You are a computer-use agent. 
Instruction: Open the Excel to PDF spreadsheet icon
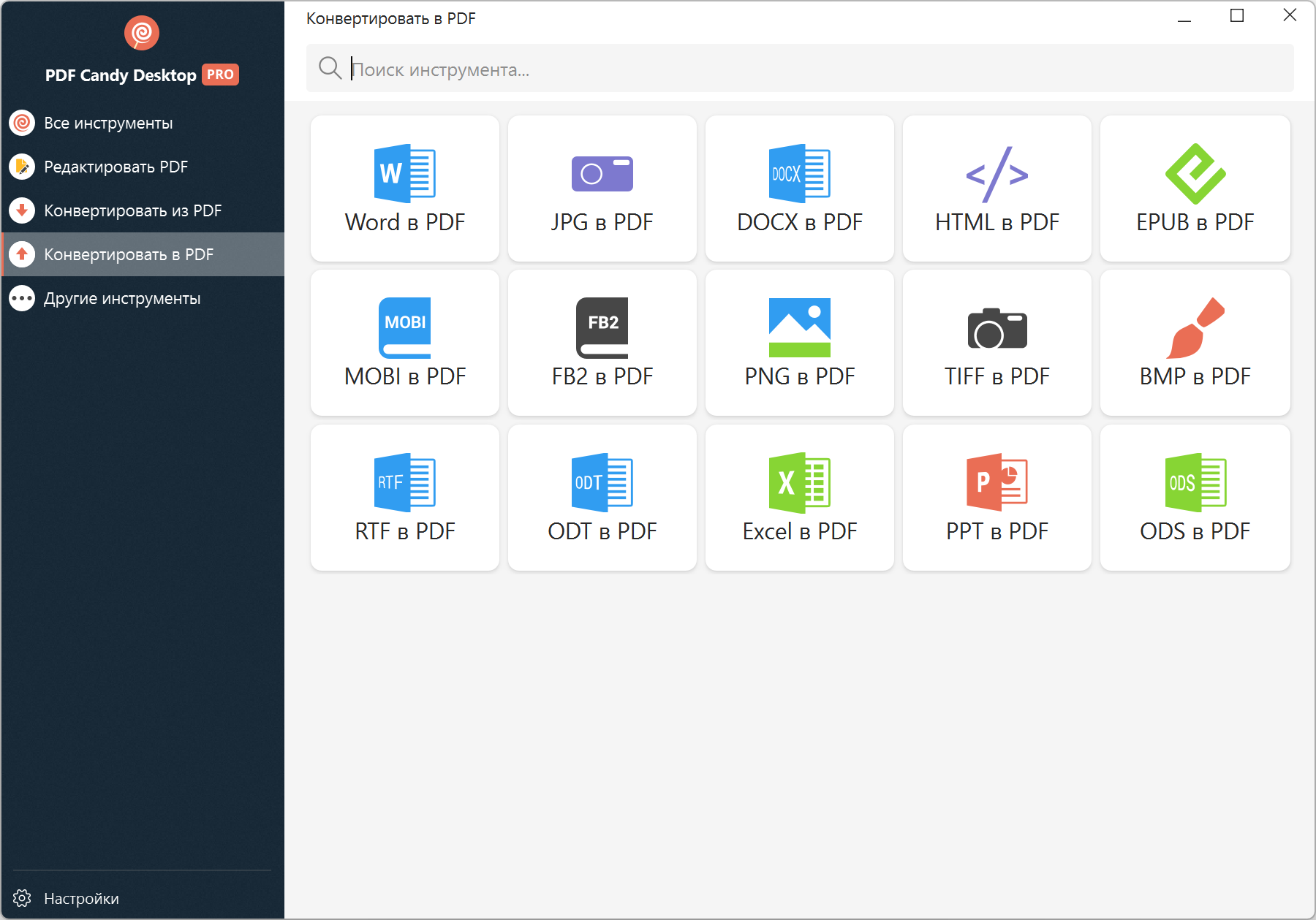coord(799,482)
